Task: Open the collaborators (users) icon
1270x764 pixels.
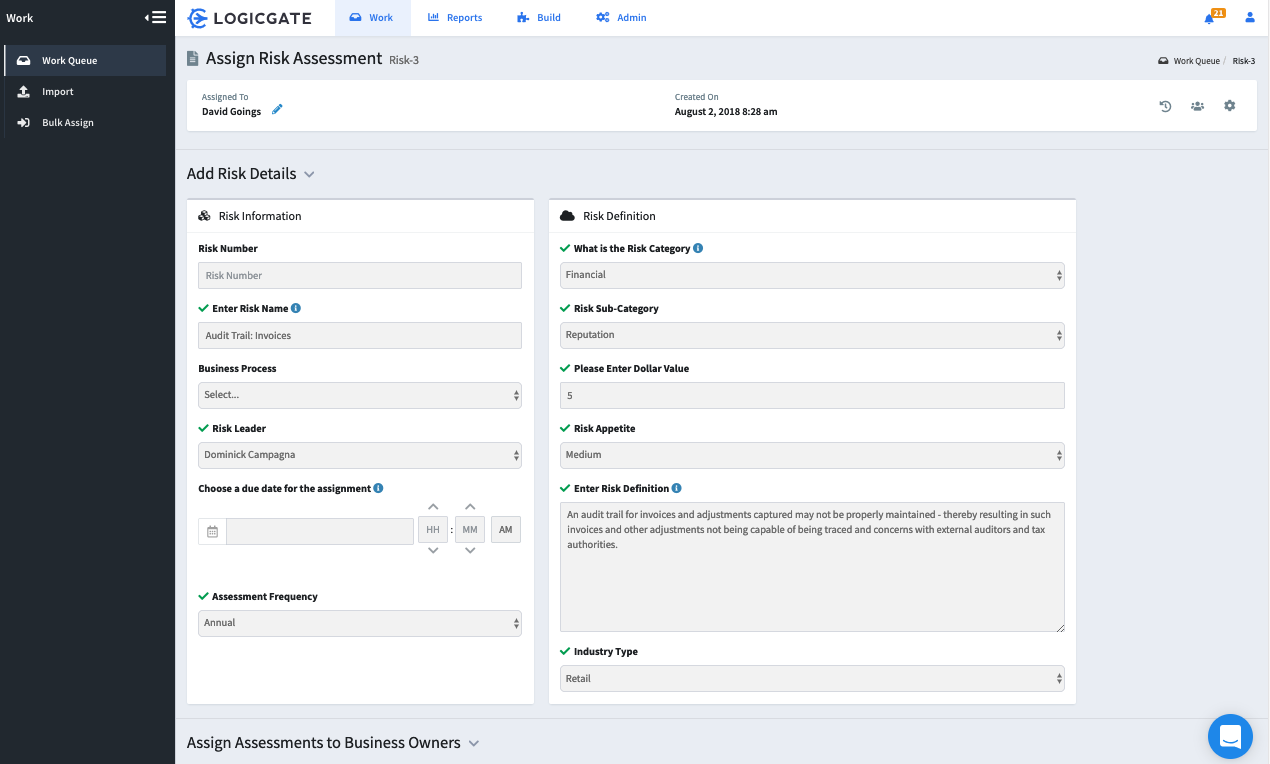Action: point(1197,105)
